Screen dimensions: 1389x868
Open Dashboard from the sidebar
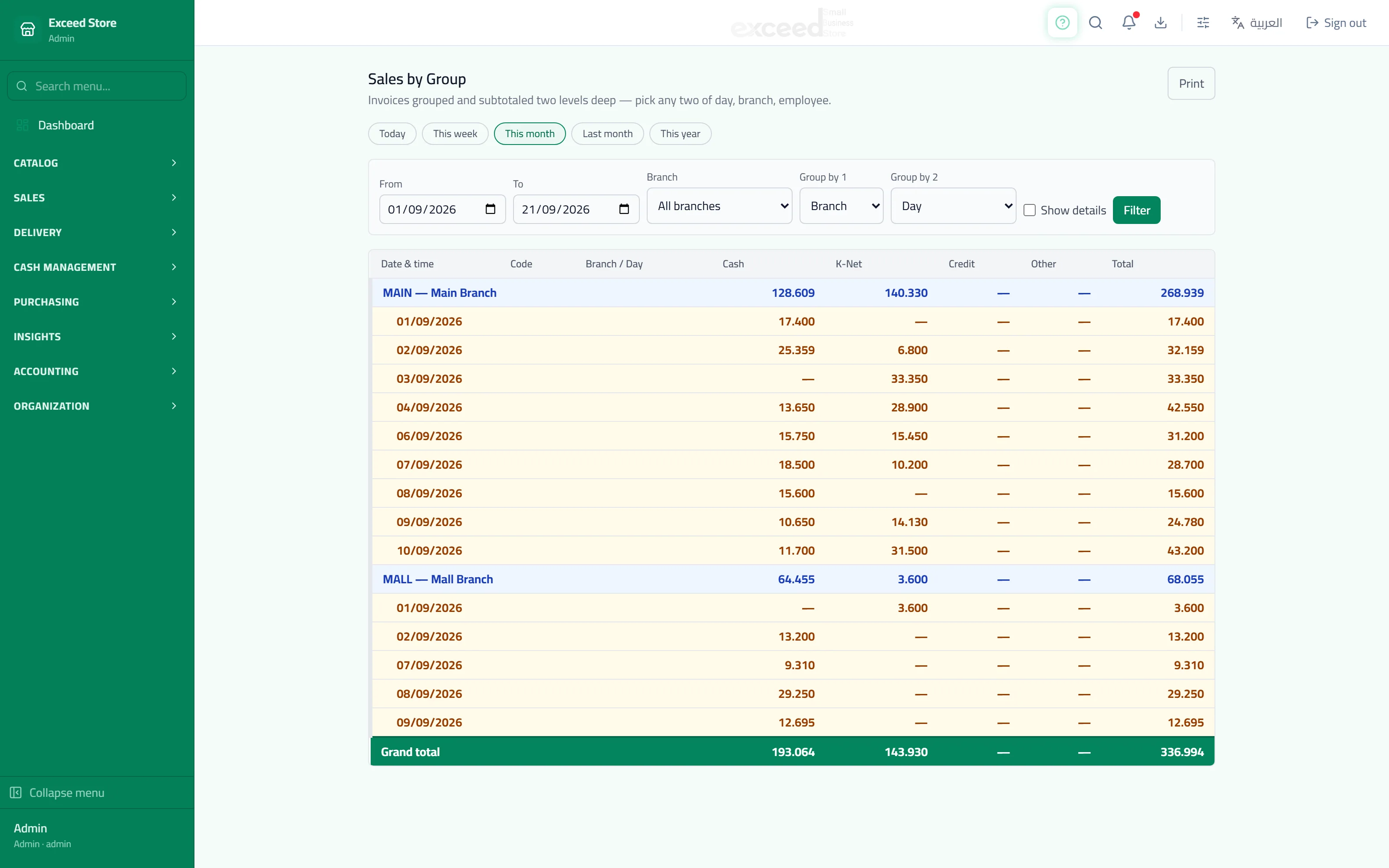pos(97,125)
